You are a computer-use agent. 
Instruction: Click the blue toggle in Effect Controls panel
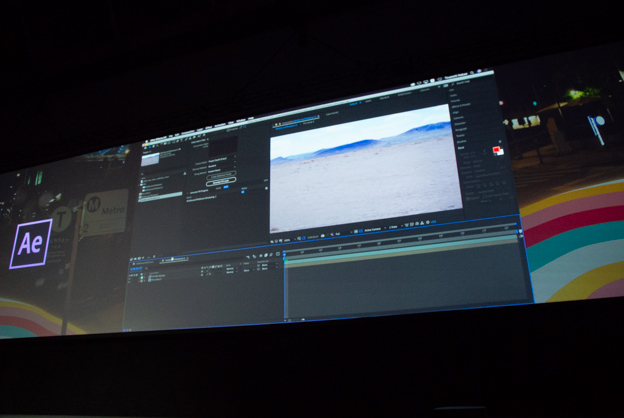coord(226,189)
